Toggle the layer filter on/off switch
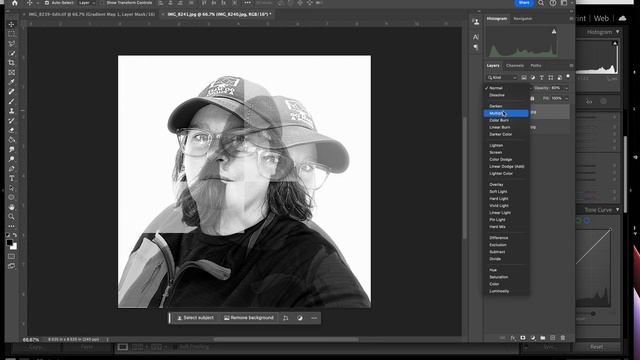 point(568,77)
